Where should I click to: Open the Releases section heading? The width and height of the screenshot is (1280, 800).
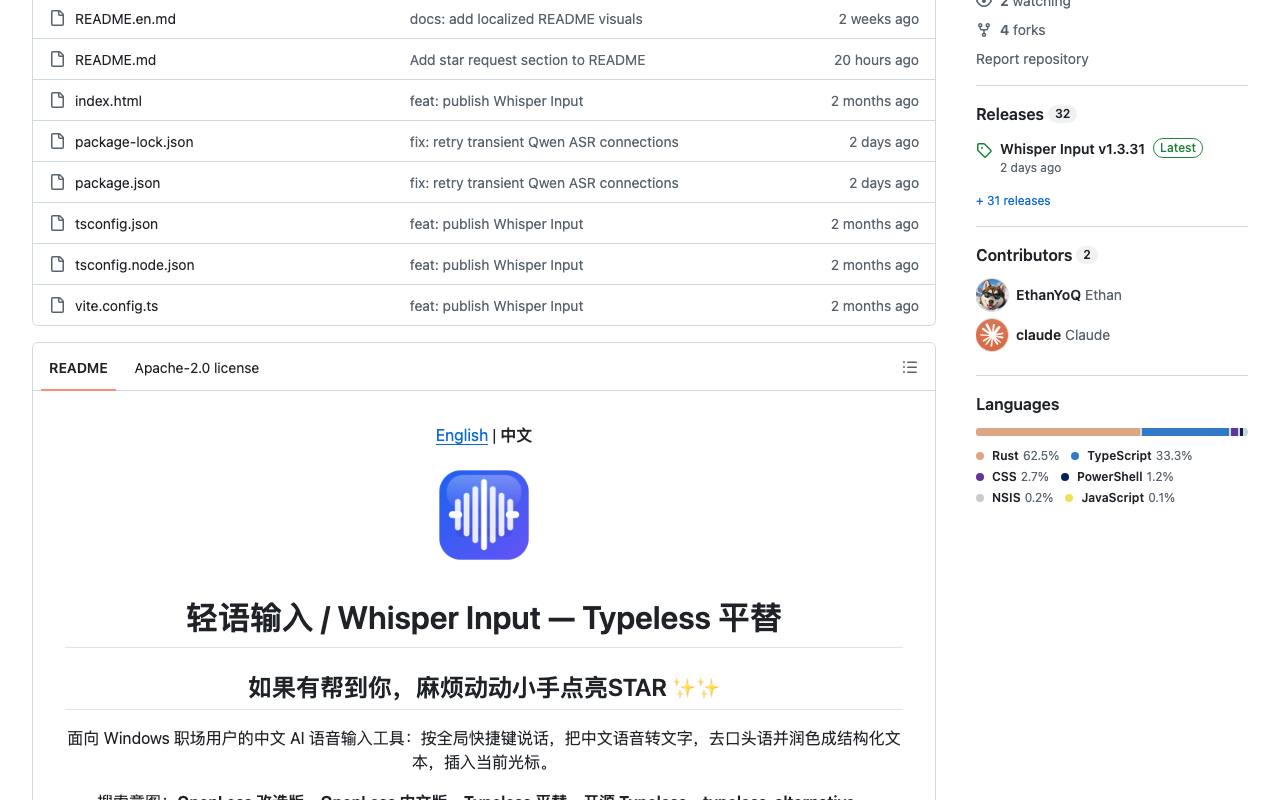tap(1010, 114)
